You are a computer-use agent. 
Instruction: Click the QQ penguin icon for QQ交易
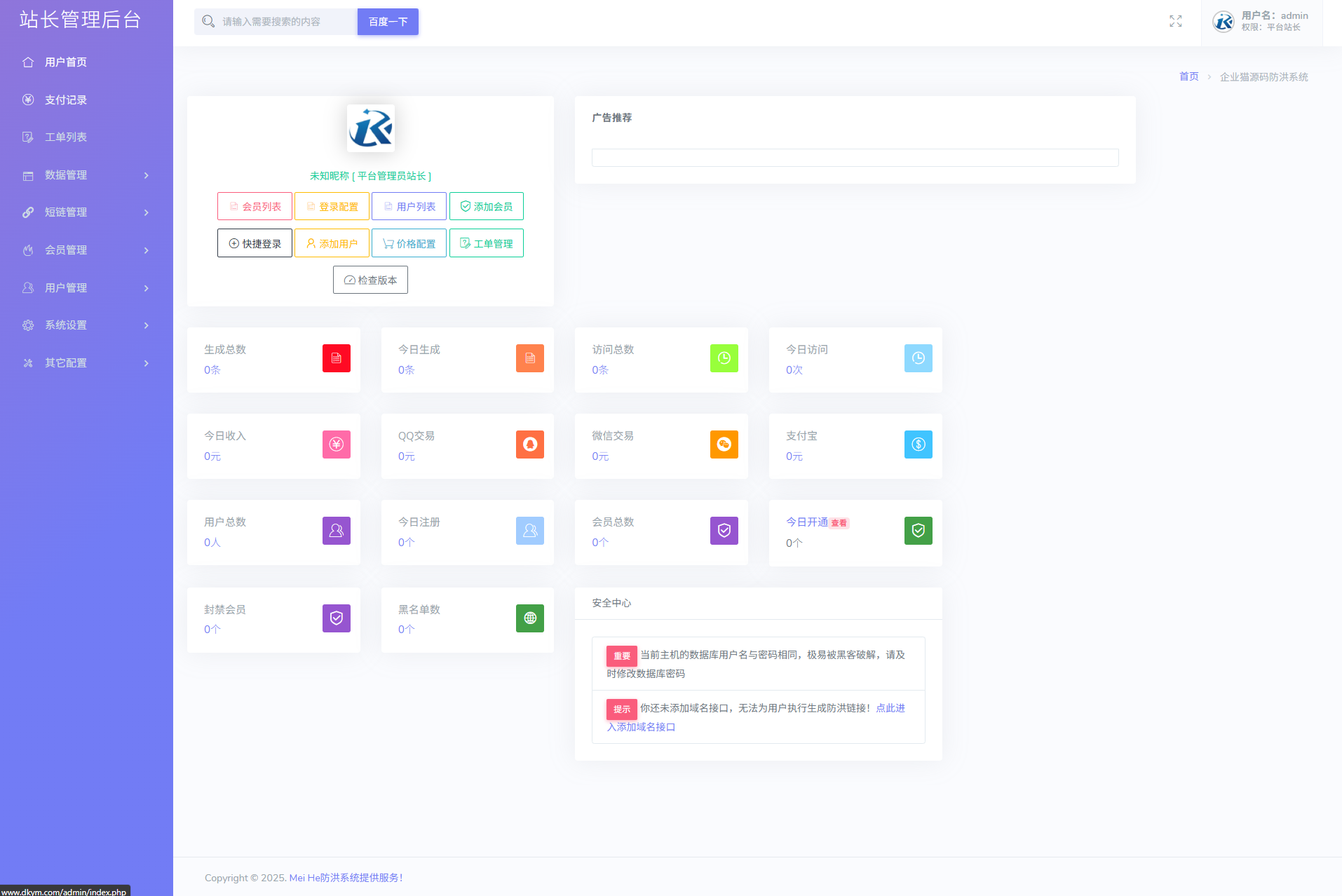click(529, 444)
